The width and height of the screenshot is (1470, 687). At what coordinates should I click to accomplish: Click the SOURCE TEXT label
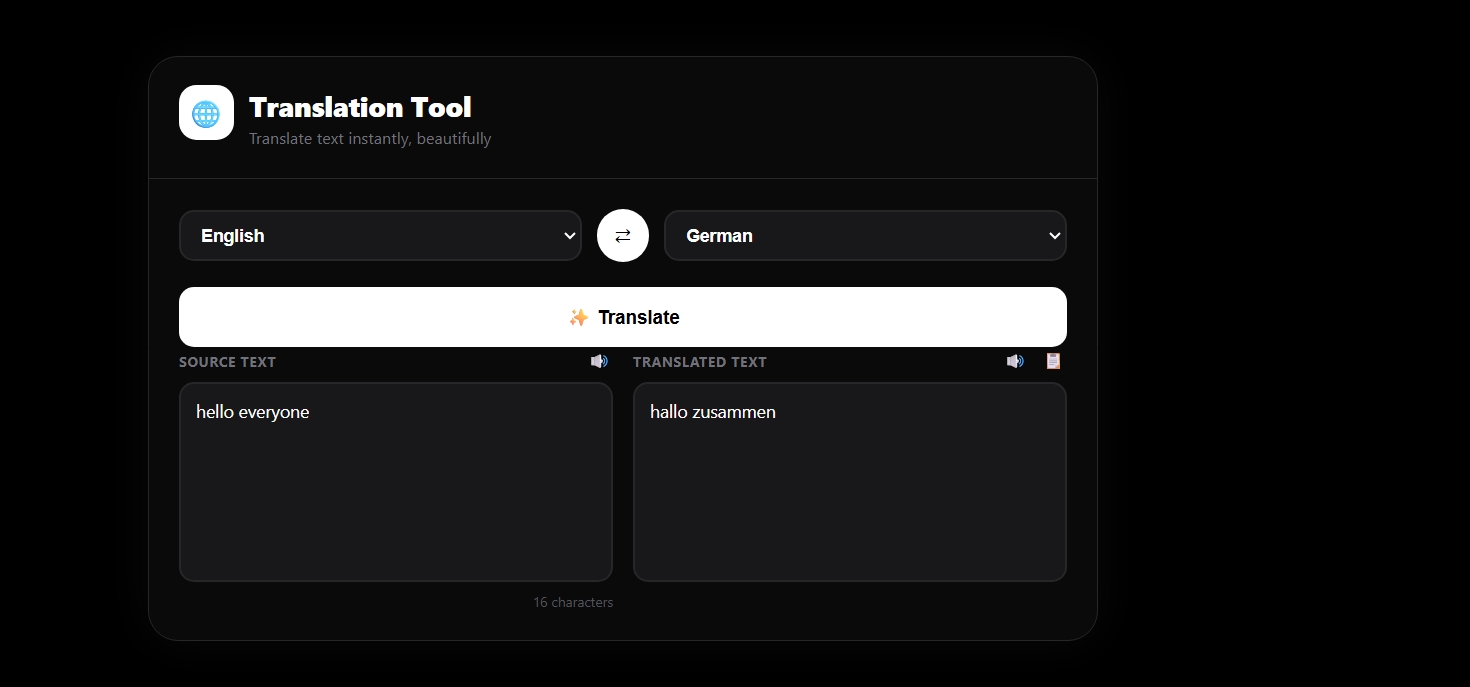(x=227, y=362)
